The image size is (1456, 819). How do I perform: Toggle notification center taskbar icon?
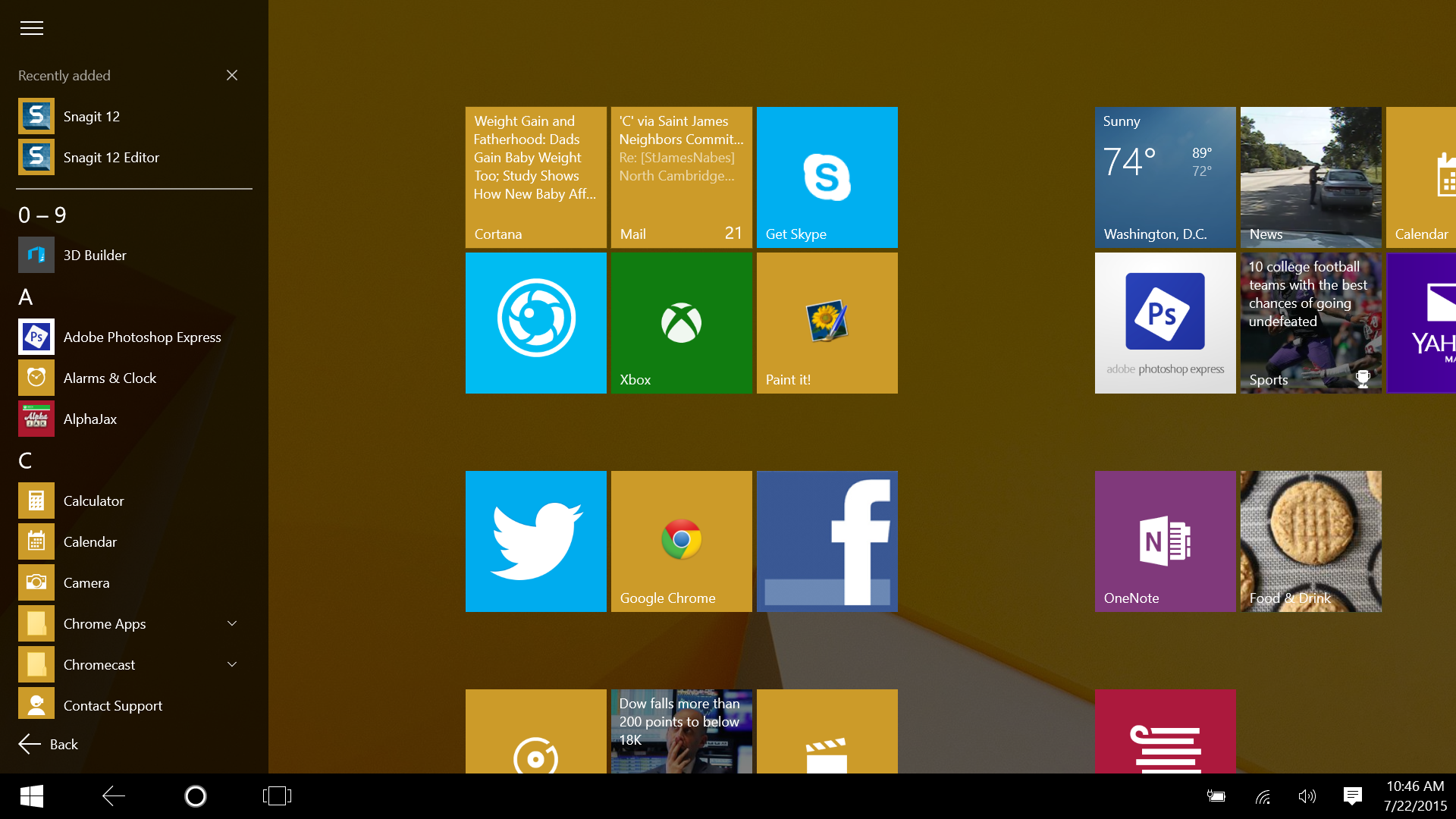(x=1352, y=796)
